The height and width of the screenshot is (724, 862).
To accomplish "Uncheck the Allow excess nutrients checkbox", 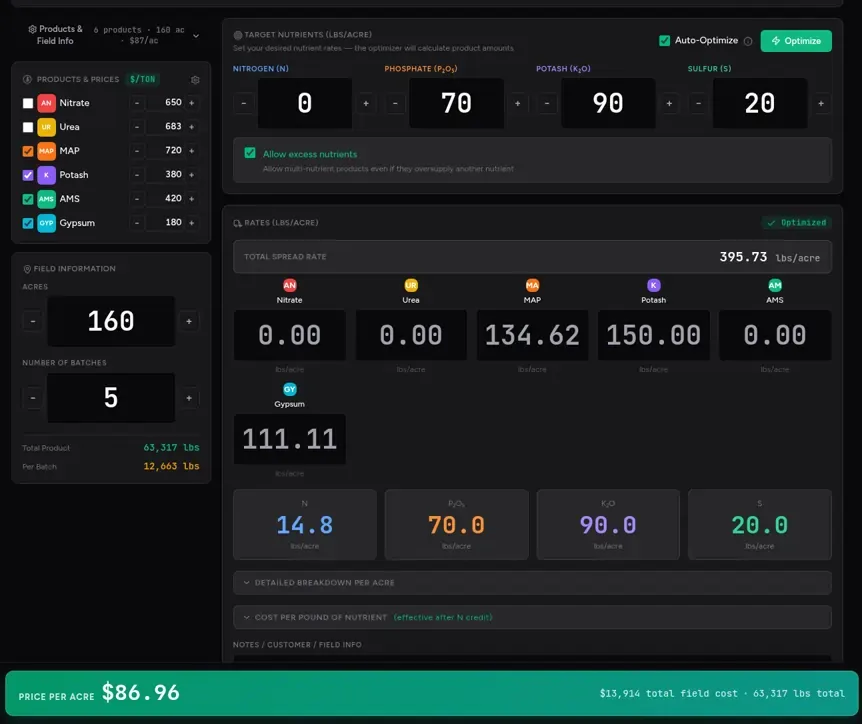I will point(250,153).
